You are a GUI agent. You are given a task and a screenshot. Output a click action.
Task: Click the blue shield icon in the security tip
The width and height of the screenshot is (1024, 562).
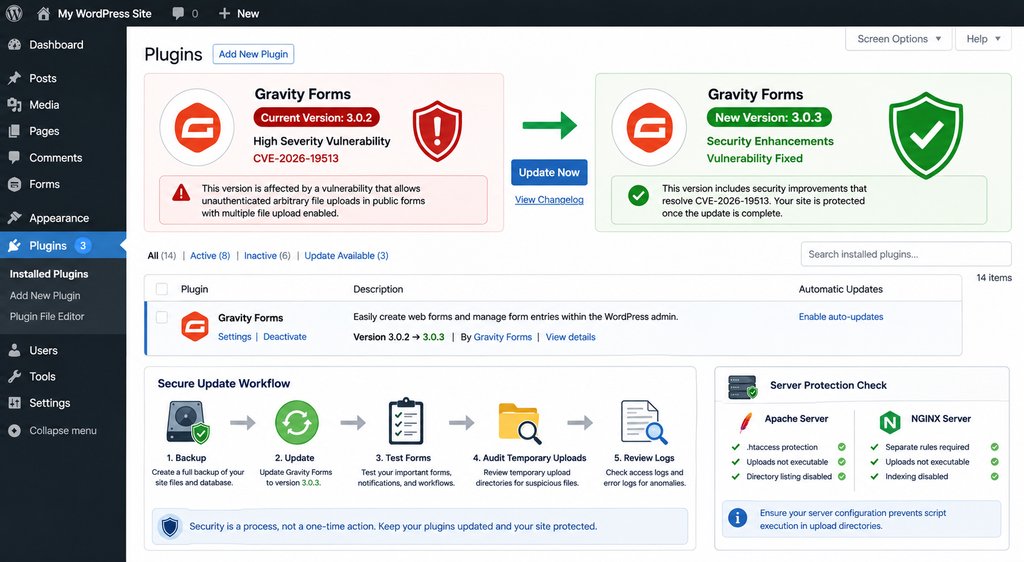pos(170,526)
